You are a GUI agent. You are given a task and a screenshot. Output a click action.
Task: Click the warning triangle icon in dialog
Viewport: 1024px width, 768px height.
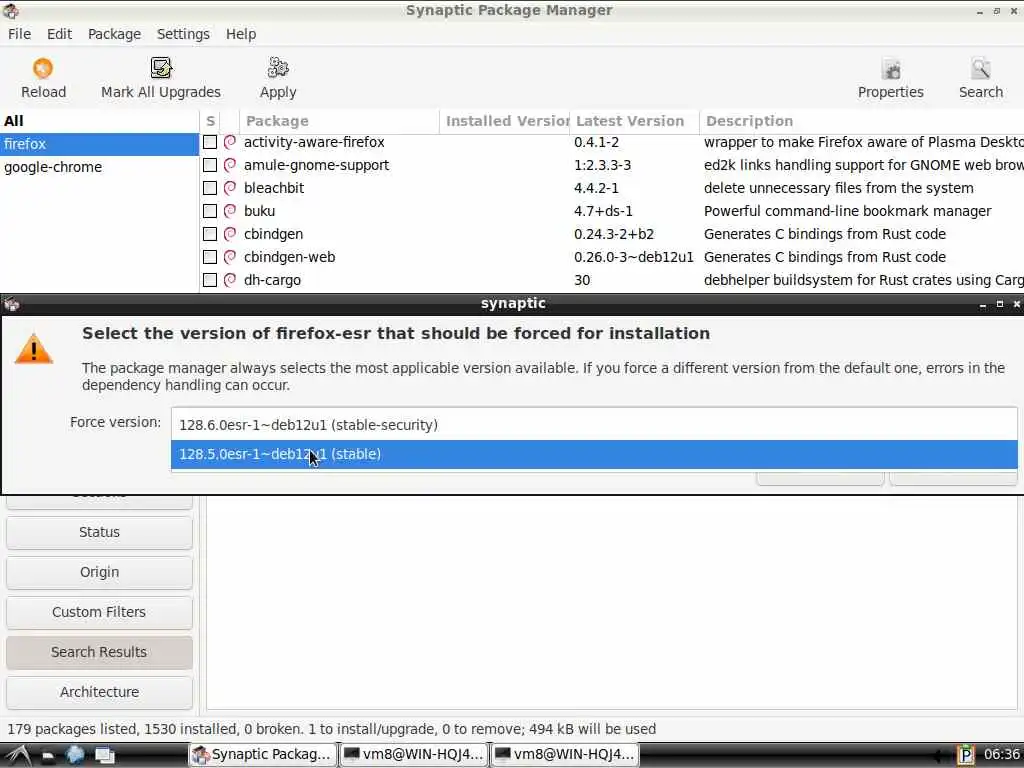coord(34,349)
